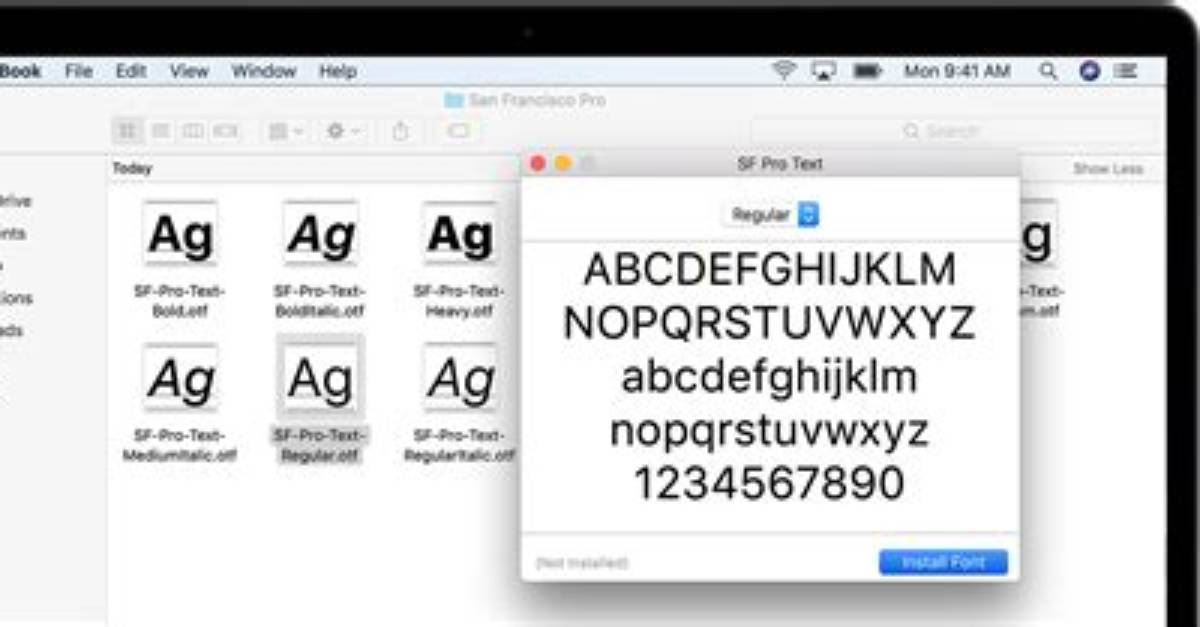Click the SF-Pro-Text-Regular.otf file name label

pos(320,445)
